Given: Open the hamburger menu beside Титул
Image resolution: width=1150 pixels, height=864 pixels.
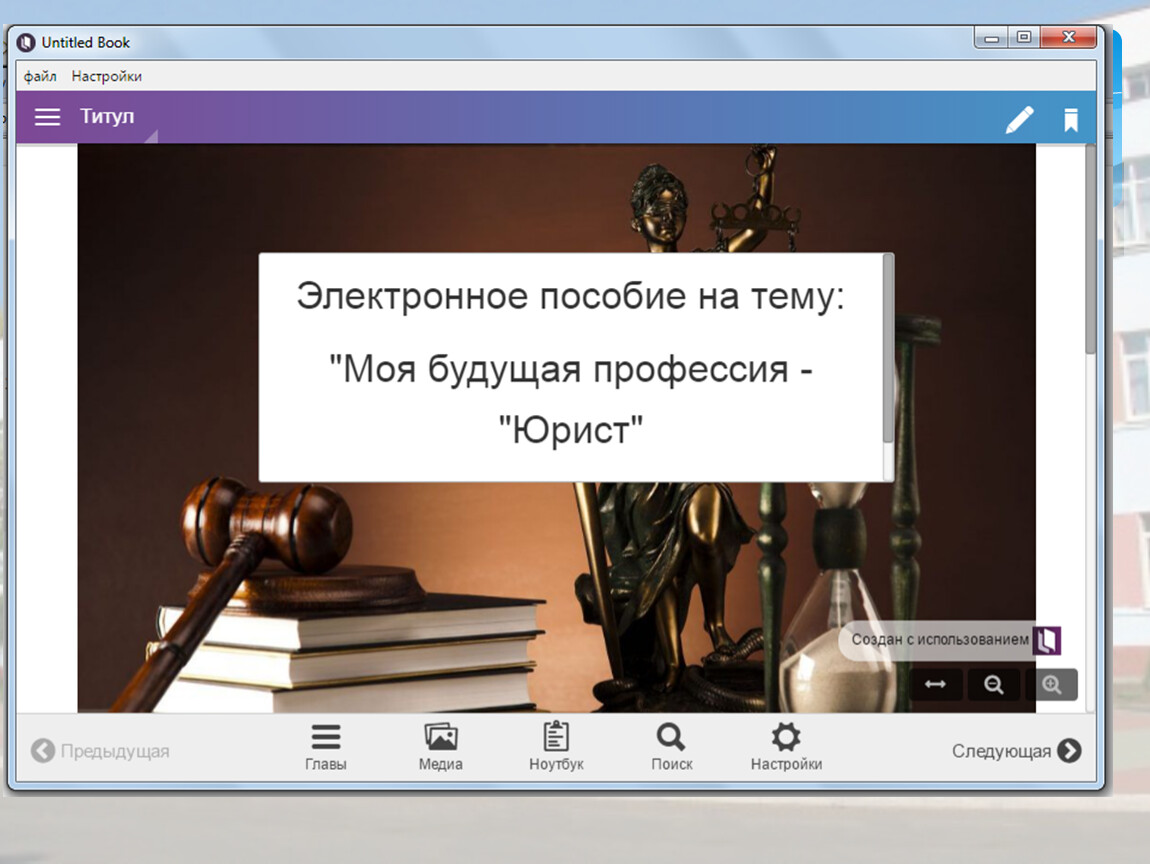Looking at the screenshot, I should [x=48, y=117].
